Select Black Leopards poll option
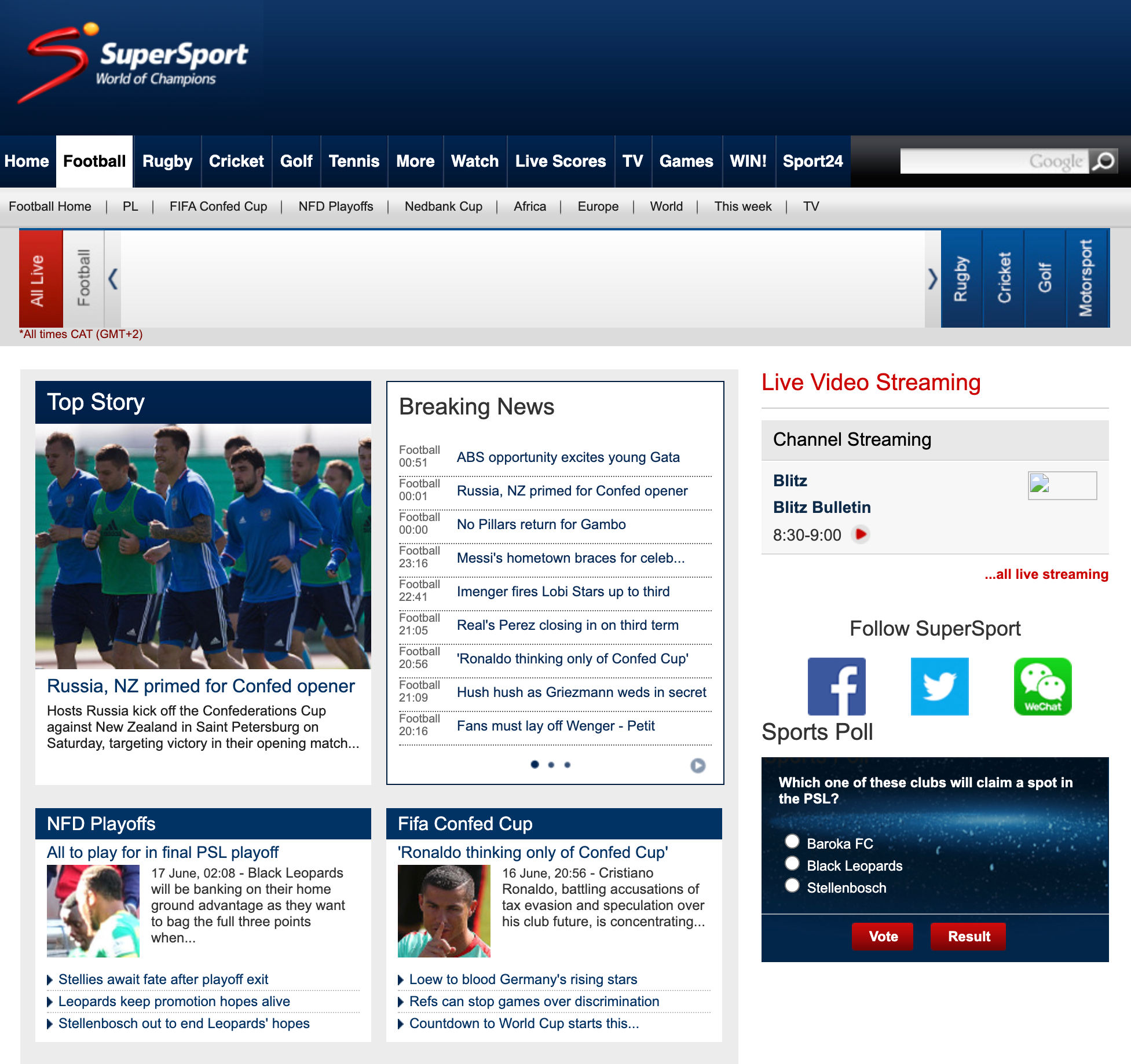Viewport: 1131px width, 1064px height. tap(792, 863)
